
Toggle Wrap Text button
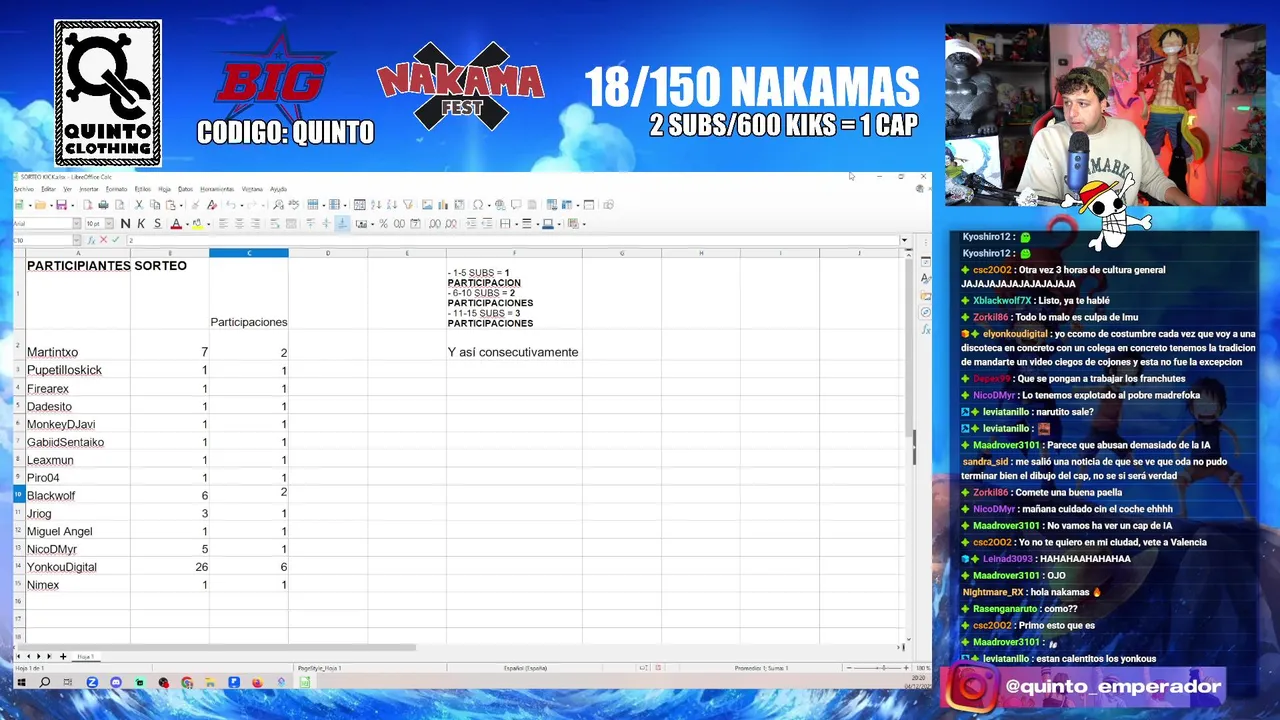pyautogui.click(x=275, y=223)
